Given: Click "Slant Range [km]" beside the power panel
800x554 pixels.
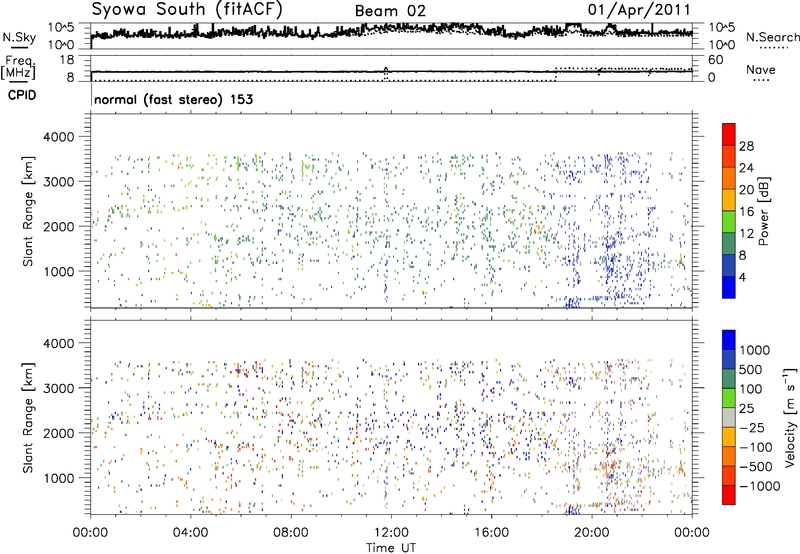Looking at the screenshot, I should pos(28,212).
